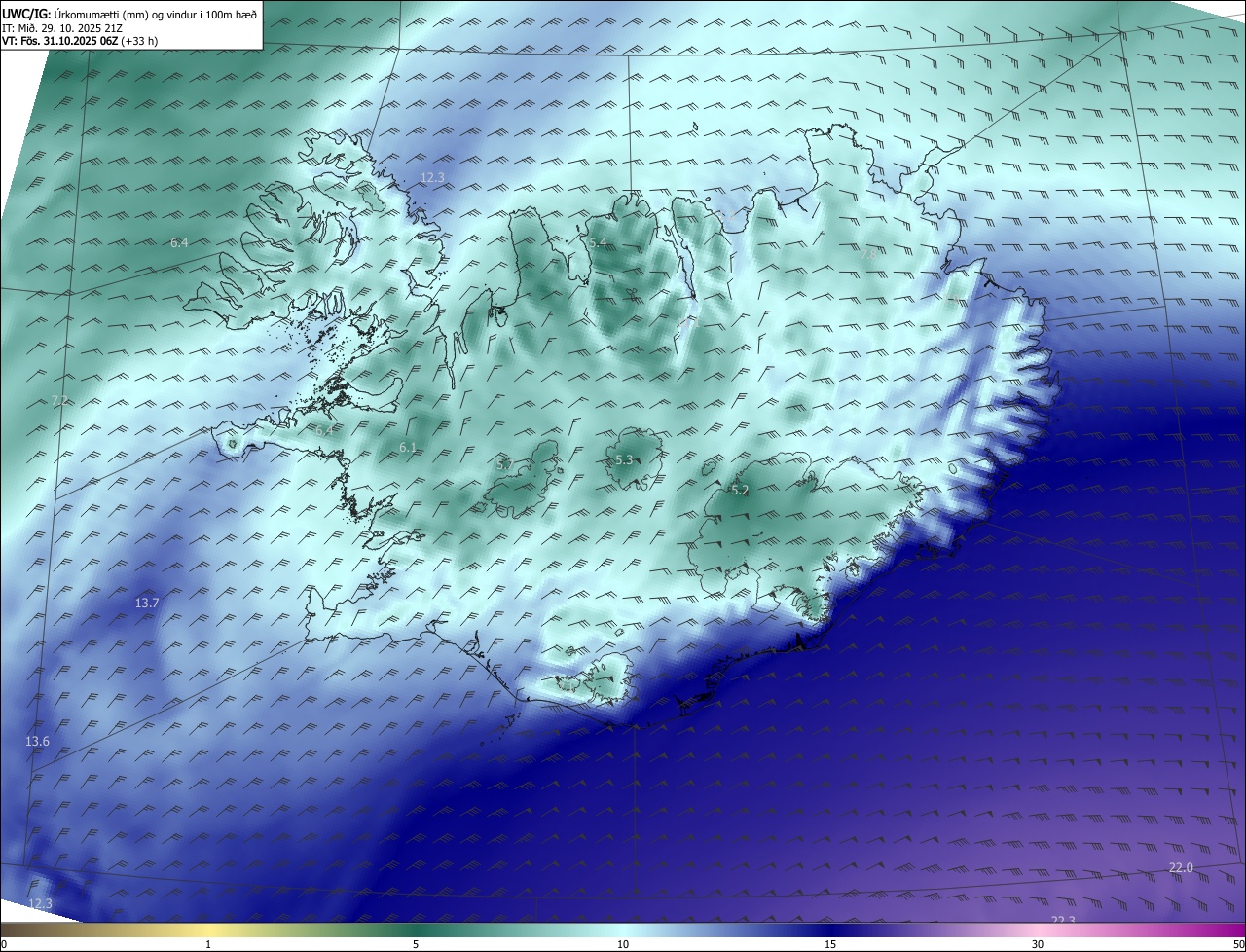Image resolution: width=1246 pixels, height=952 pixels.
Task: Click the 'VT: Fös. 31.10.2025 06Z (+33 h)' line
Action: pos(80,41)
